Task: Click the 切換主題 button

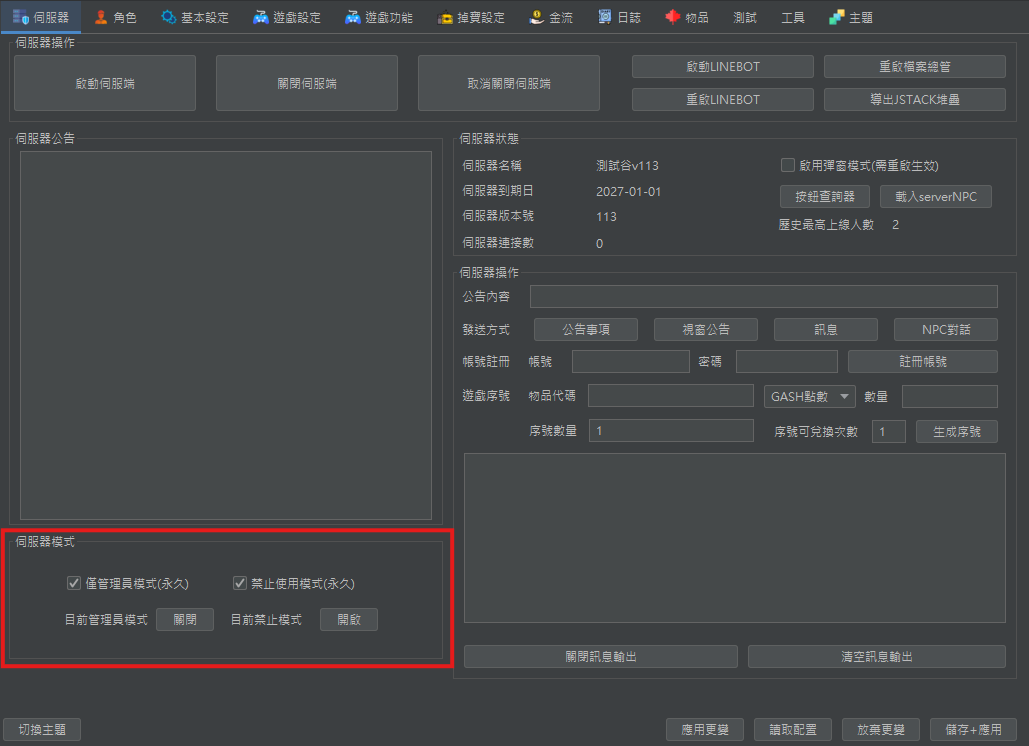Action: 42,730
